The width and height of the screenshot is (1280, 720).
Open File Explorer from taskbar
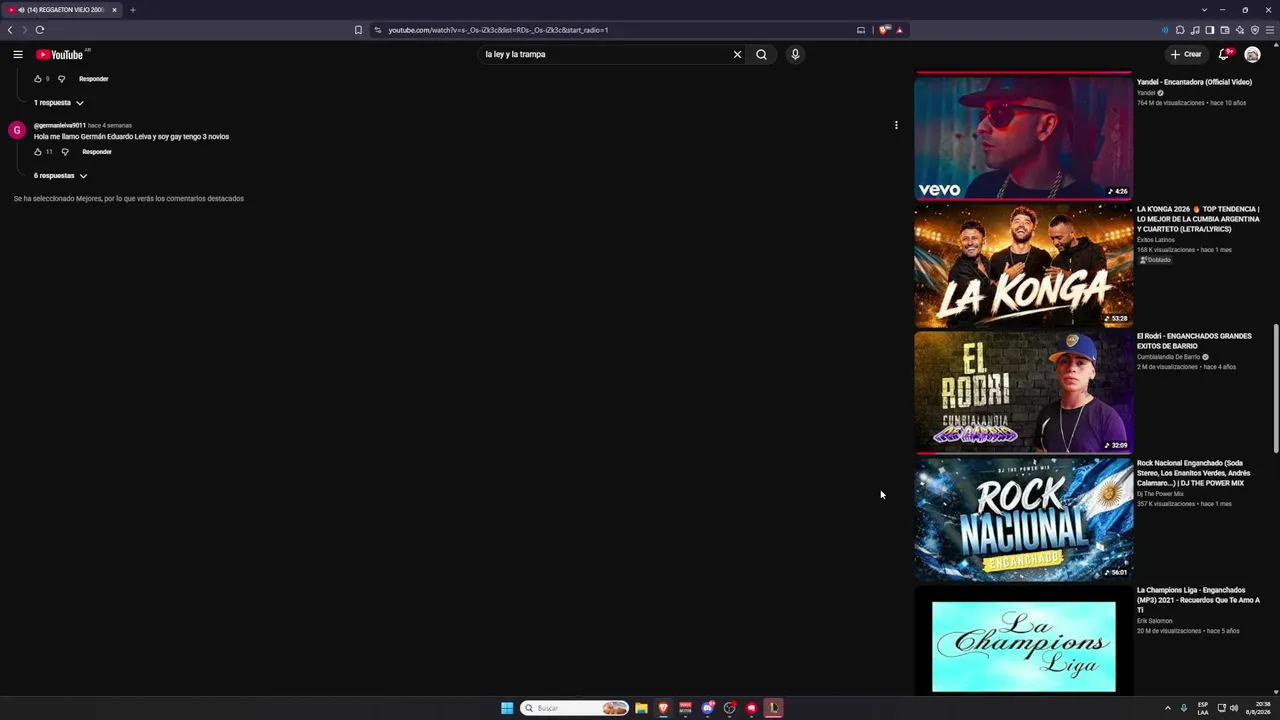(641, 708)
